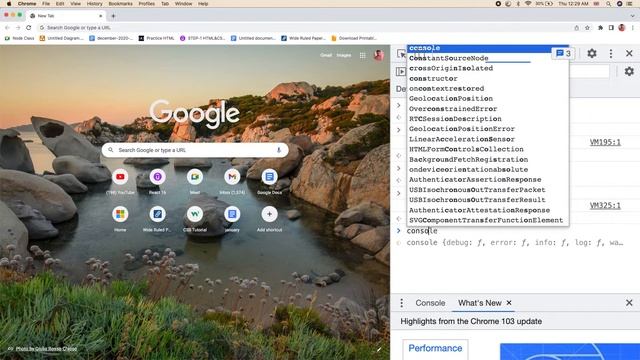Open Untitled Diagram bookmark
The width and height of the screenshot is (640, 360).
pos(62,38)
